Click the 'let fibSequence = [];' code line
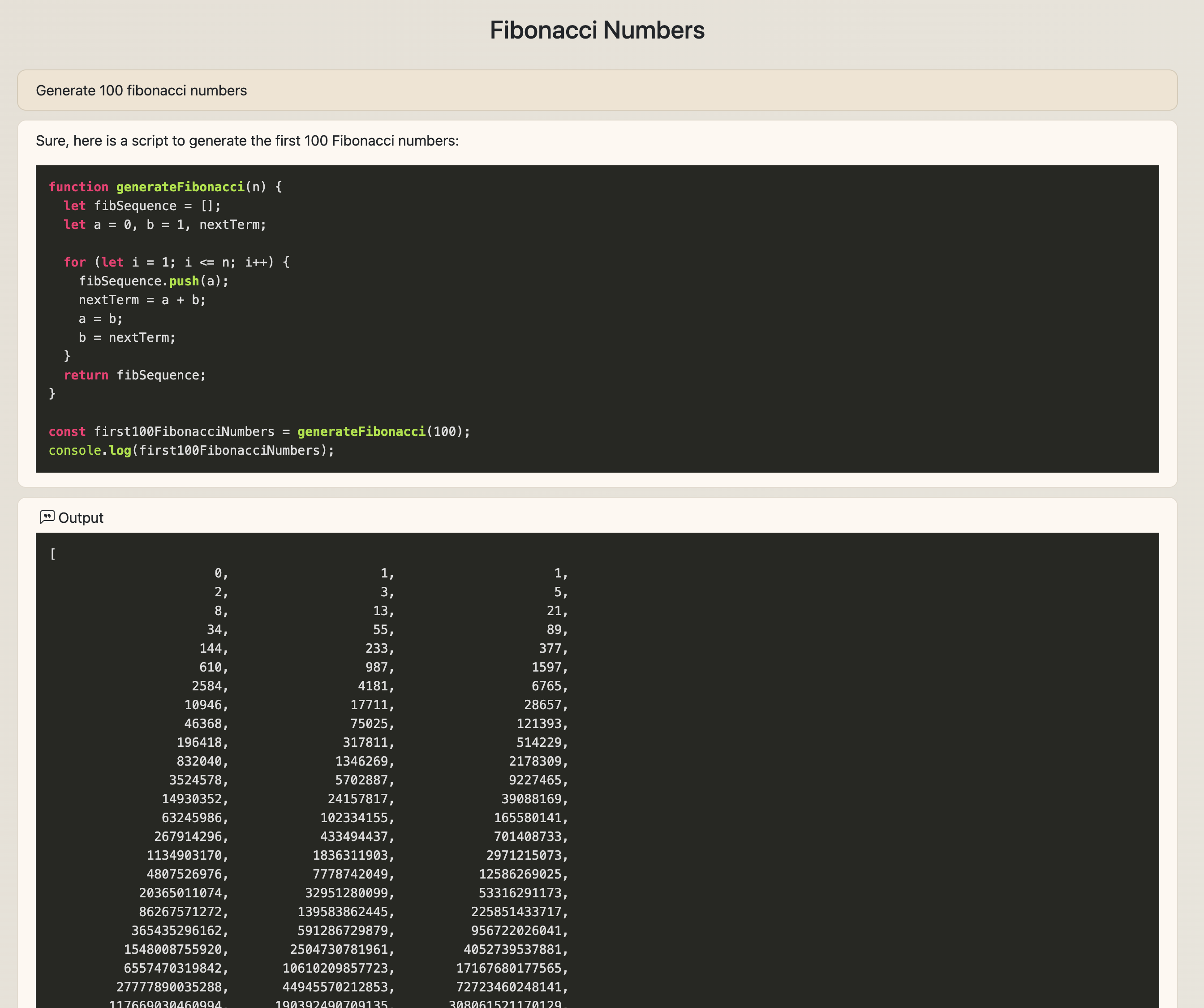Viewport: 1204px width, 1008px height. point(142,206)
